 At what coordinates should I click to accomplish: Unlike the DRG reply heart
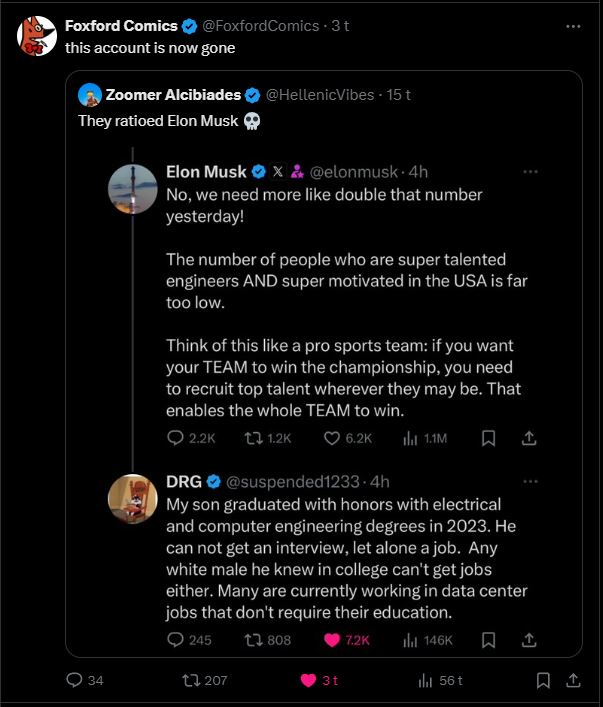click(333, 639)
